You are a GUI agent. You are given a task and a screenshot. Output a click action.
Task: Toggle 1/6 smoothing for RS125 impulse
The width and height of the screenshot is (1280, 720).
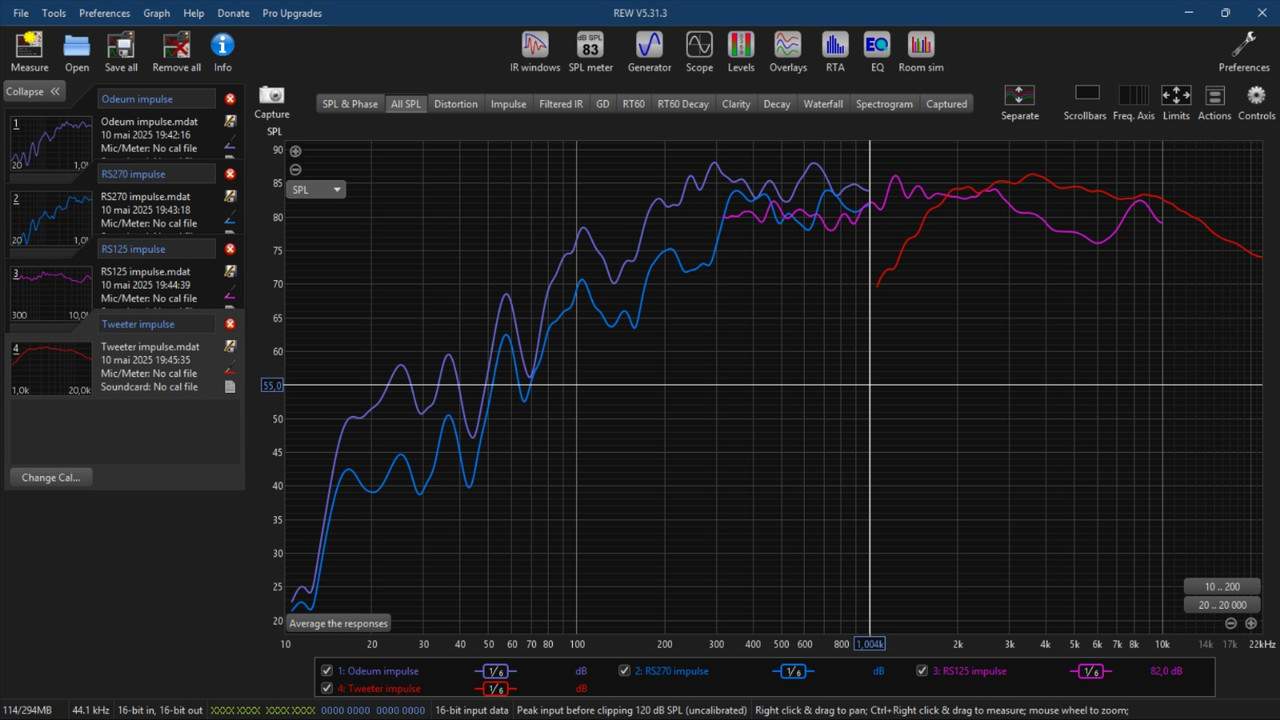(x=1091, y=672)
